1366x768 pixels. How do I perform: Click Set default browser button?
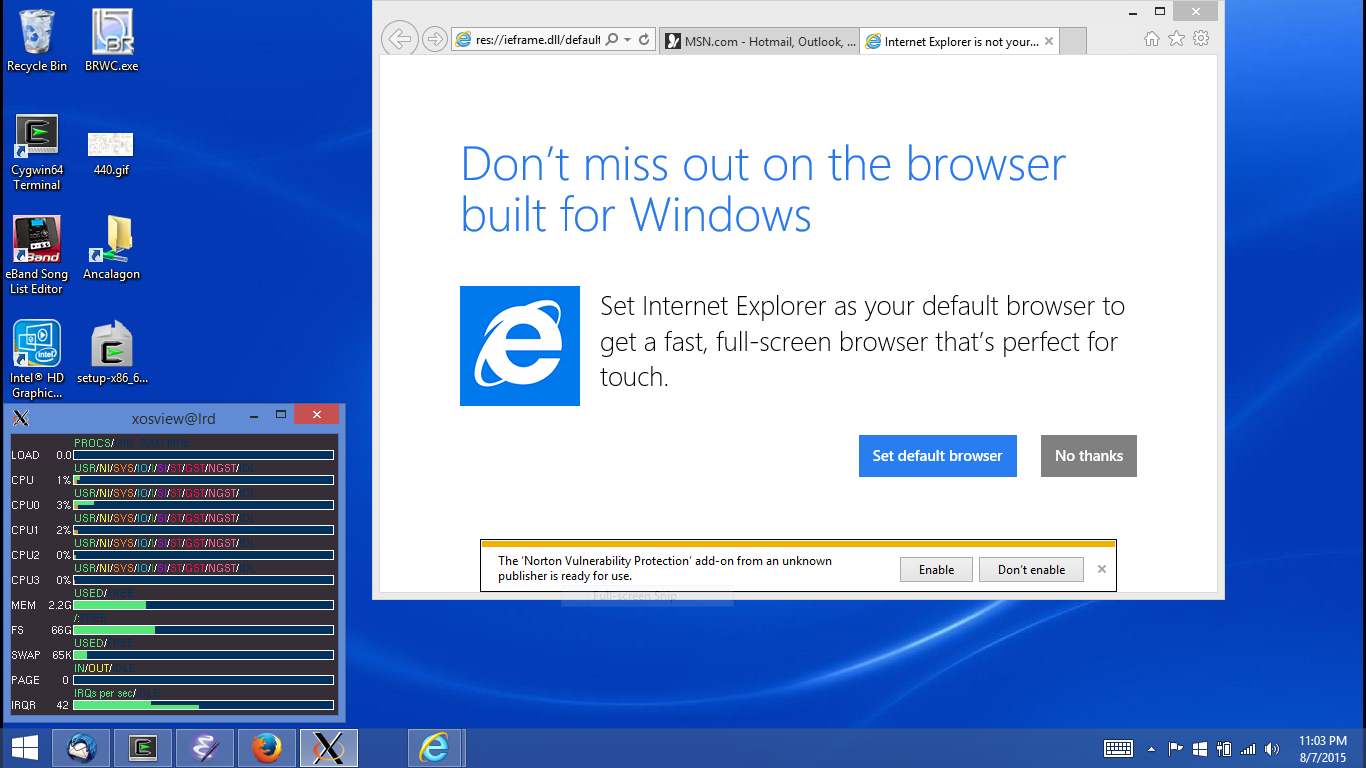tap(938, 456)
